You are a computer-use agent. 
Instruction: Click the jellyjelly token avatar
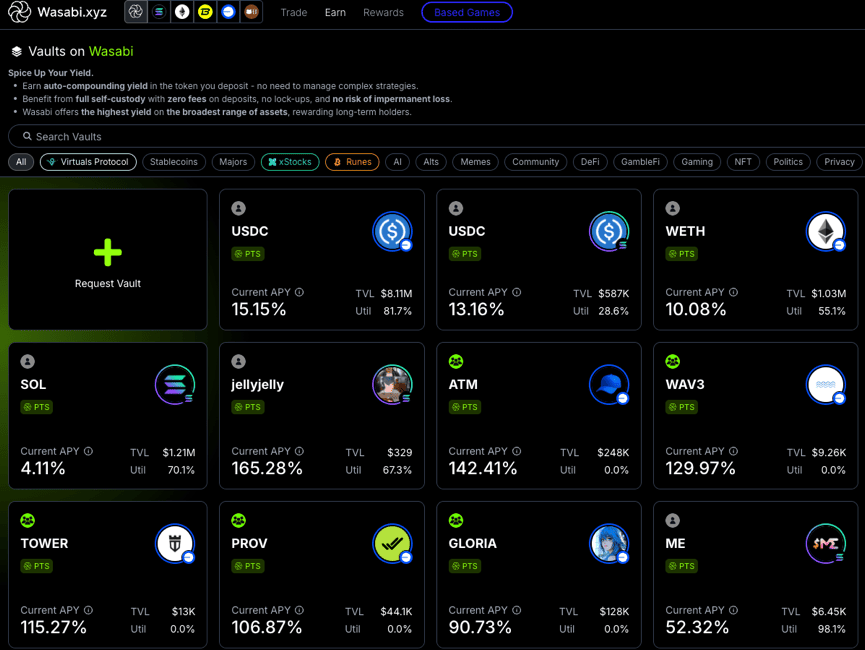[x=391, y=385]
